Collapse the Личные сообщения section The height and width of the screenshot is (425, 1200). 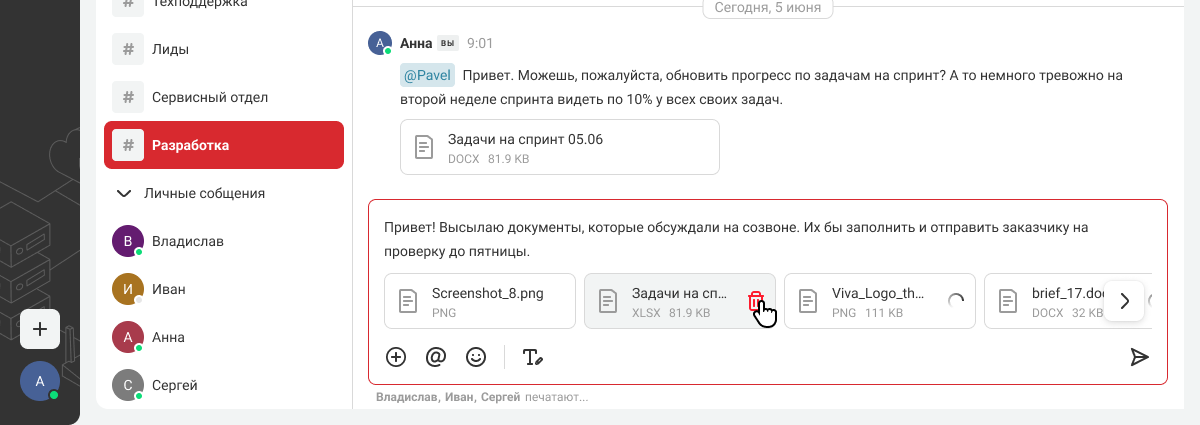pyautogui.click(x=124, y=193)
